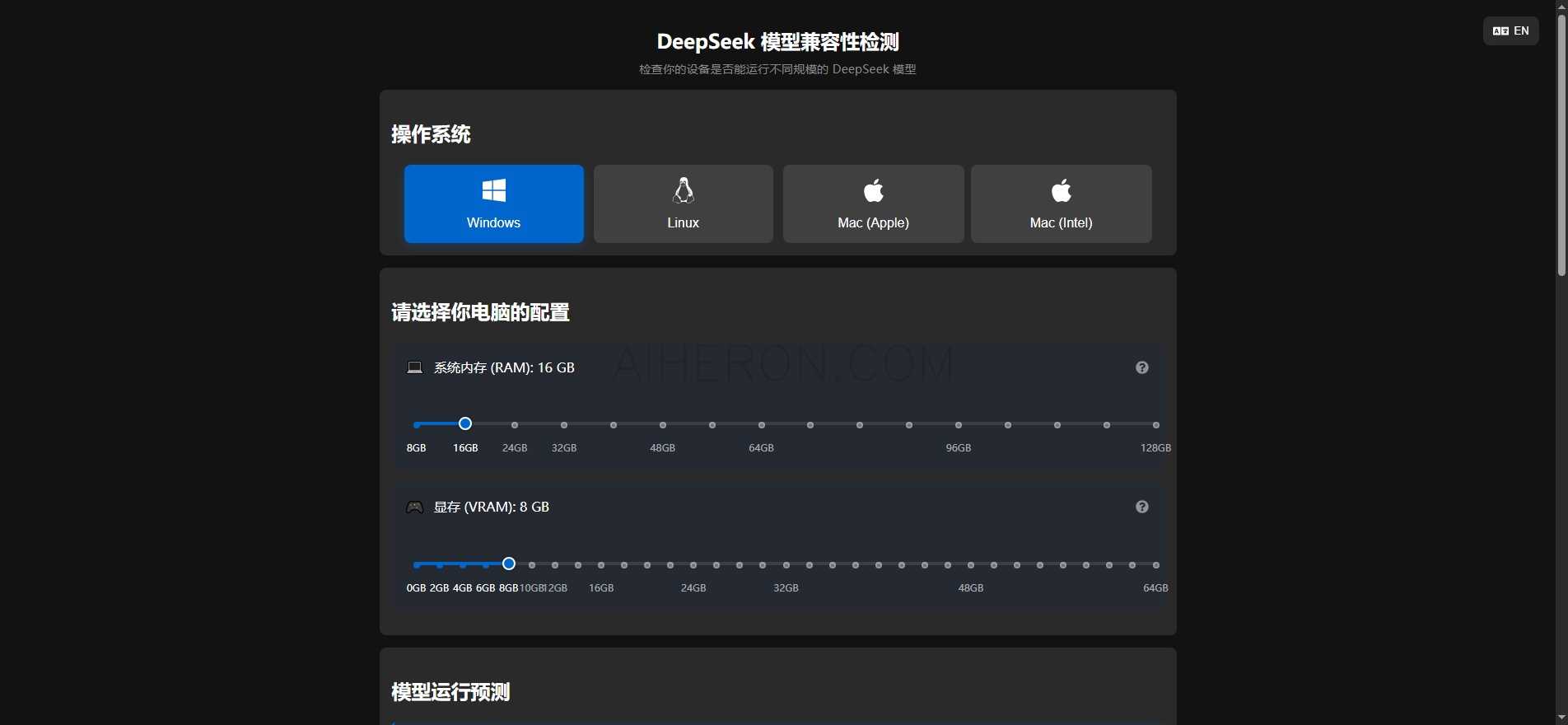Set RAM slider to the 48GB mark

point(663,425)
